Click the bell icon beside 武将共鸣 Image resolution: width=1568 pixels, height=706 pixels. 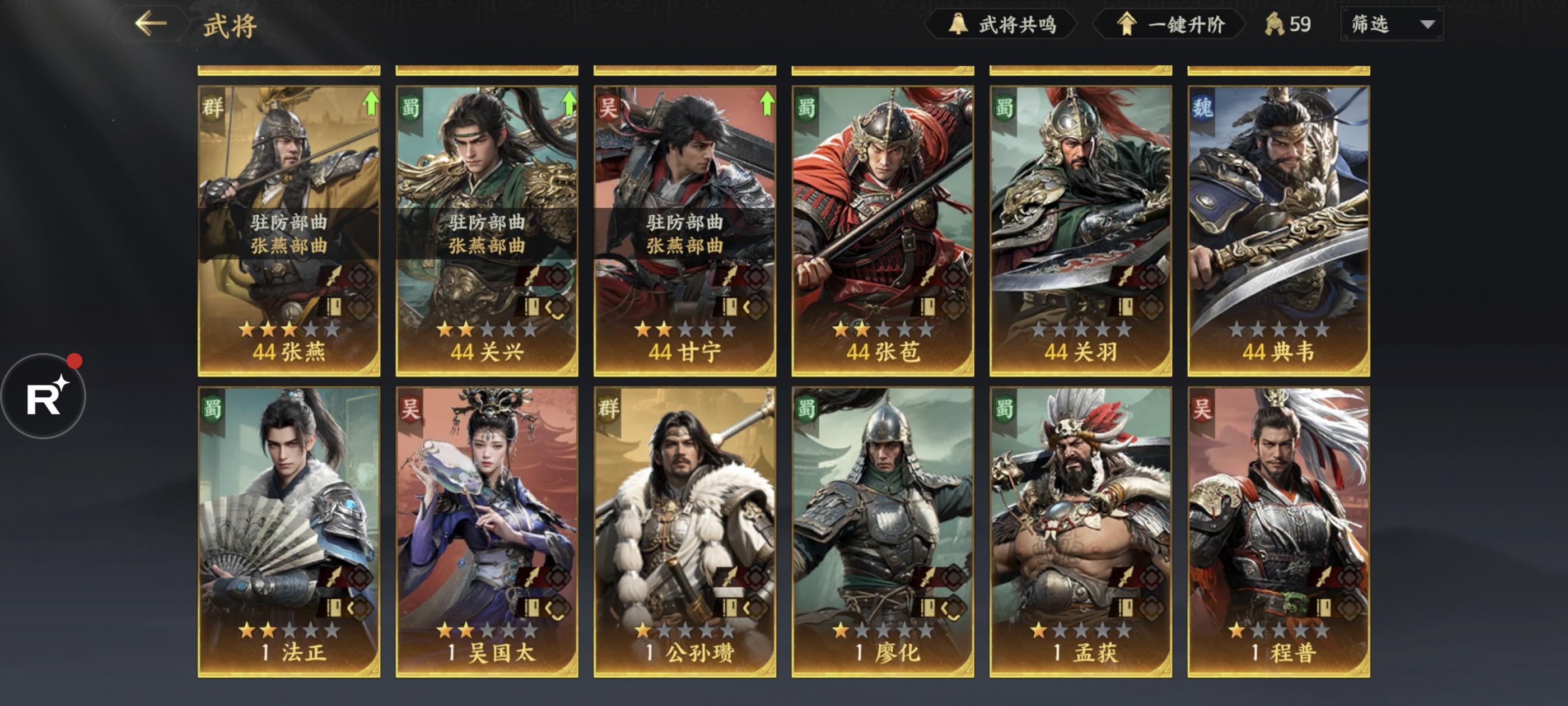[958, 24]
